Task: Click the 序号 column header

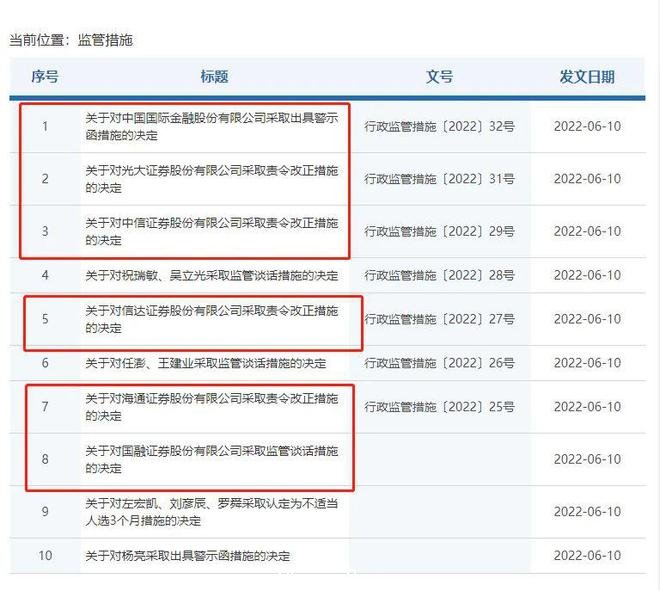Action: 45,77
